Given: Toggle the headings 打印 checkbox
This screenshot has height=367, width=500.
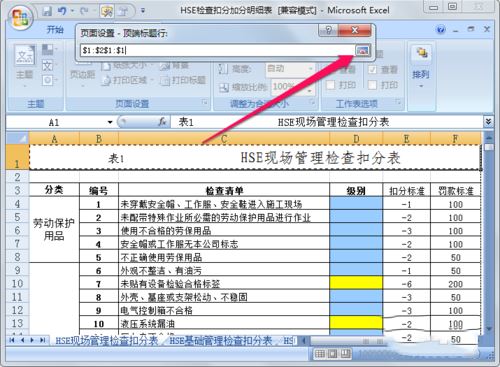Looking at the screenshot, I should [x=372, y=85].
